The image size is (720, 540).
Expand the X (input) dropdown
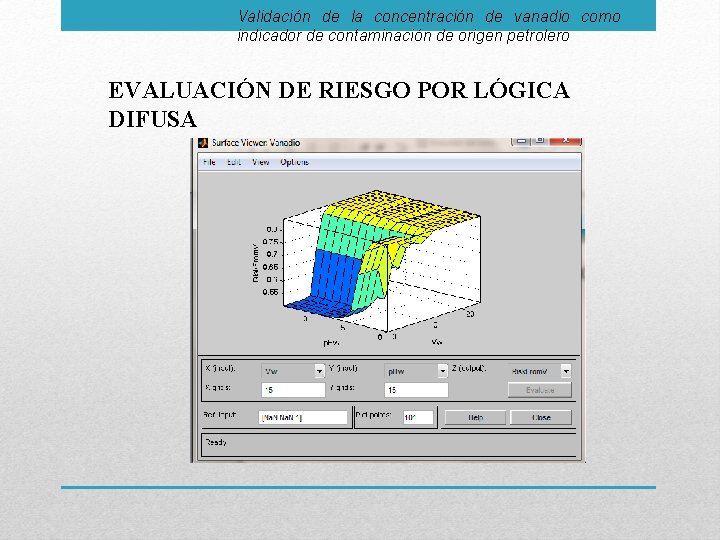(320, 371)
